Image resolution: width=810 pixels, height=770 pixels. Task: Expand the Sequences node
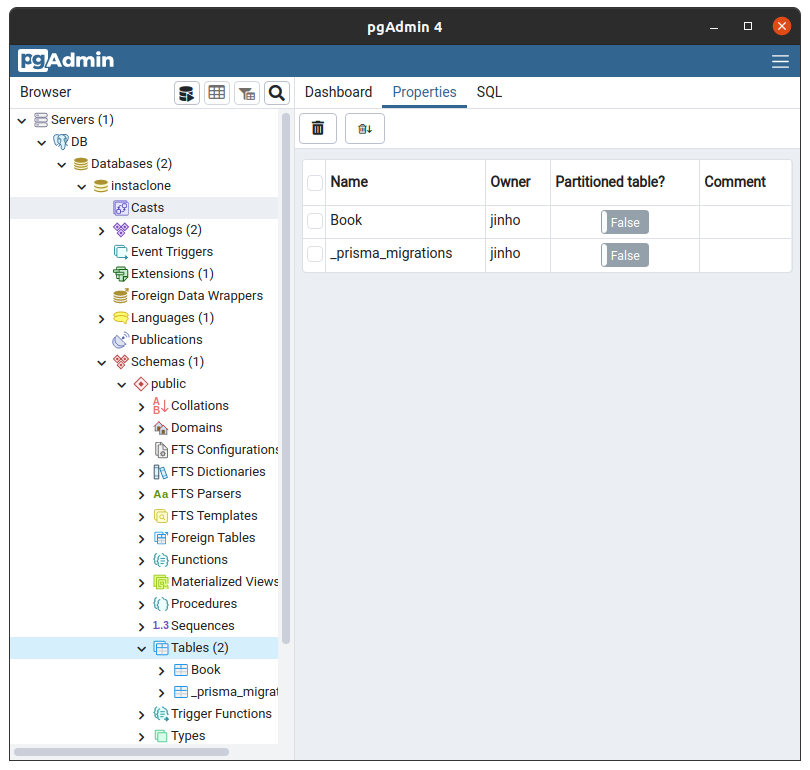(x=142, y=627)
